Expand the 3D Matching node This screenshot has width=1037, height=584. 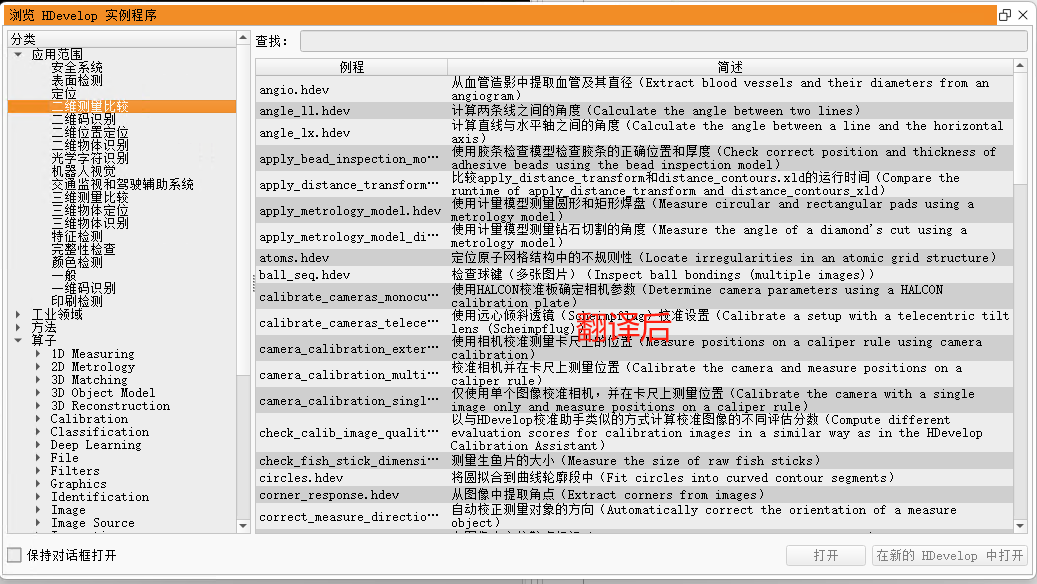(38, 380)
